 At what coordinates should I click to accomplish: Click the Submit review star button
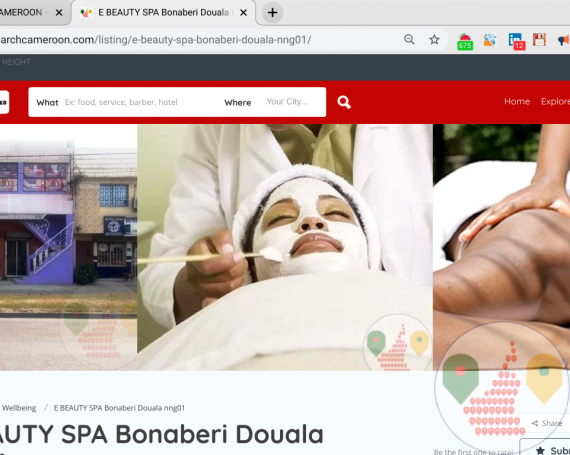pyautogui.click(x=546, y=448)
